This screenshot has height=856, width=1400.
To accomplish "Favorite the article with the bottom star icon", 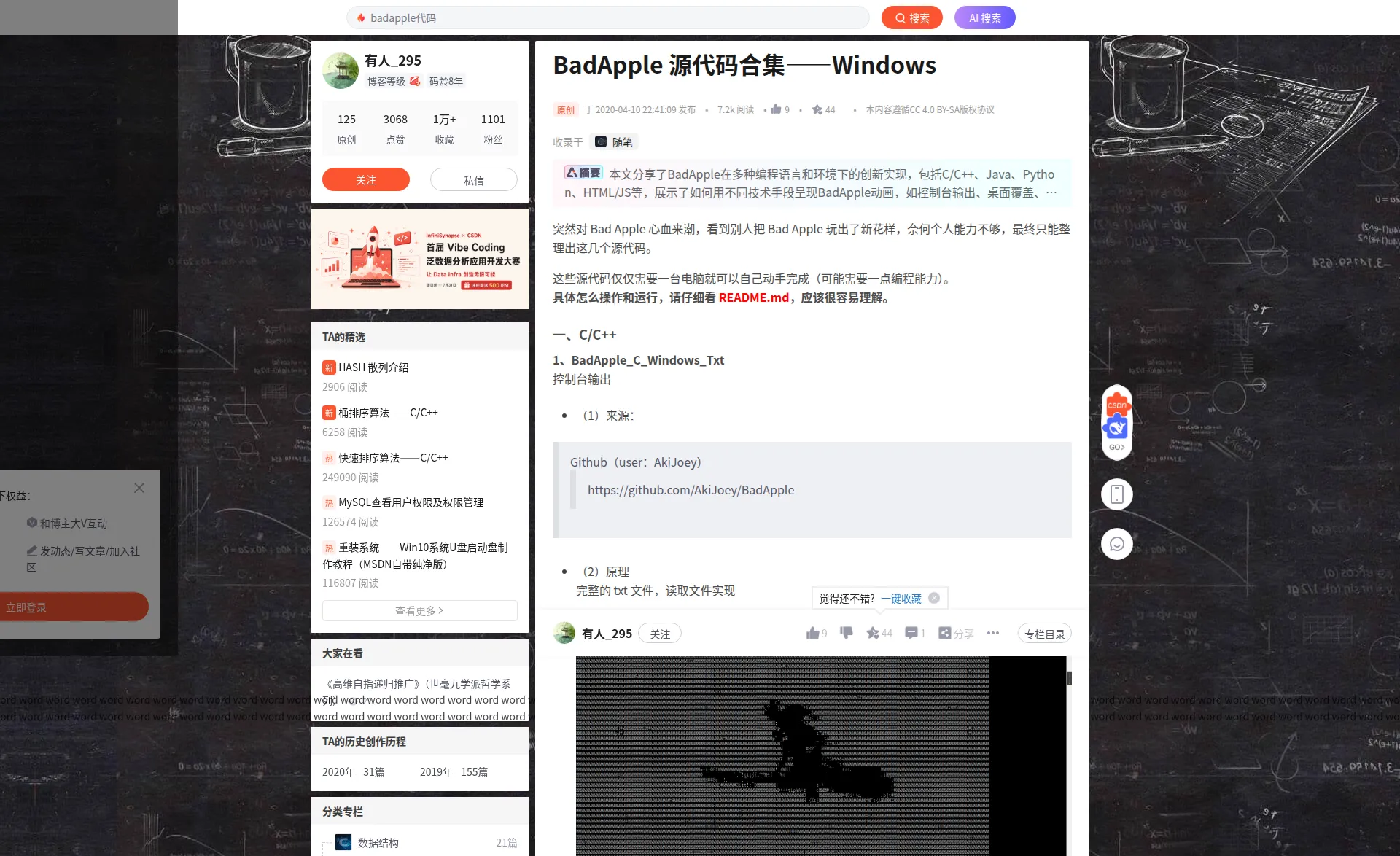I will pos(872,633).
